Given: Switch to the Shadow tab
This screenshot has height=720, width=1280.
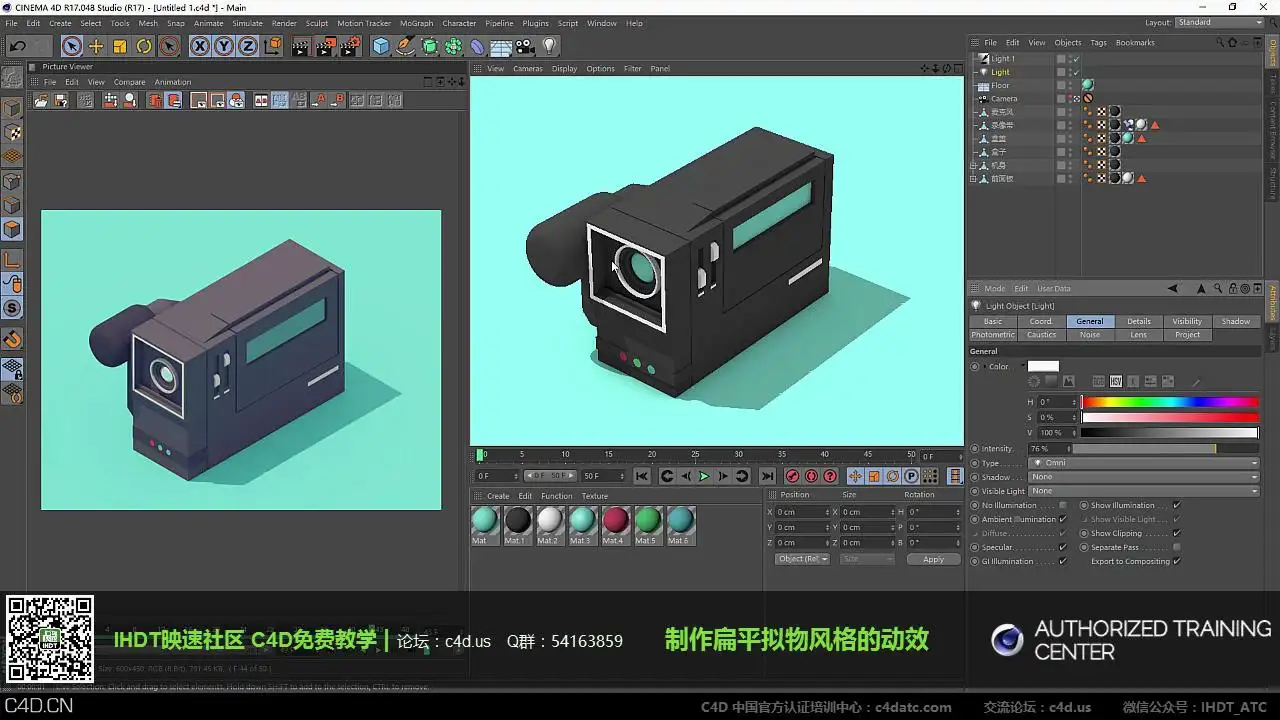Looking at the screenshot, I should tap(1236, 321).
